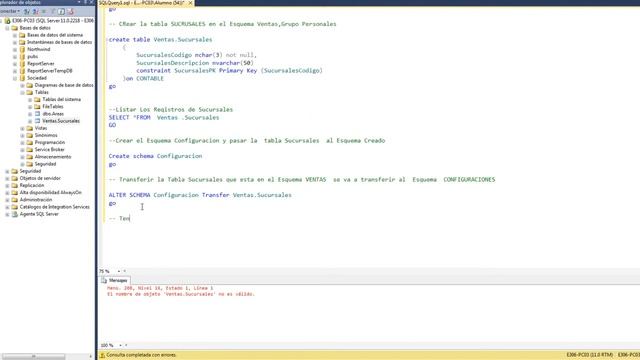
Task: Close the Object Explorer panel
Action: 91,2
